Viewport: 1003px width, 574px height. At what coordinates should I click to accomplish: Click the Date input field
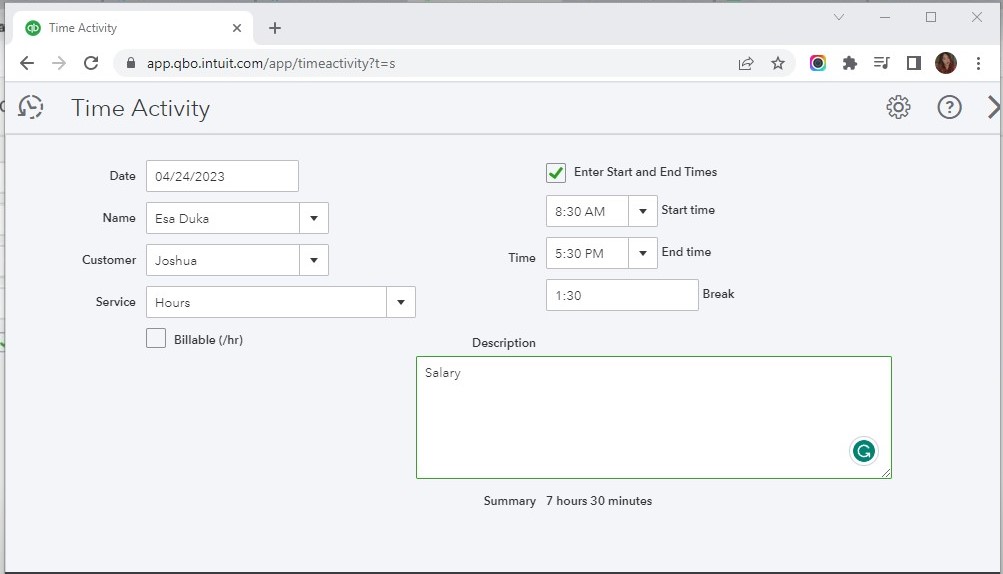222,176
